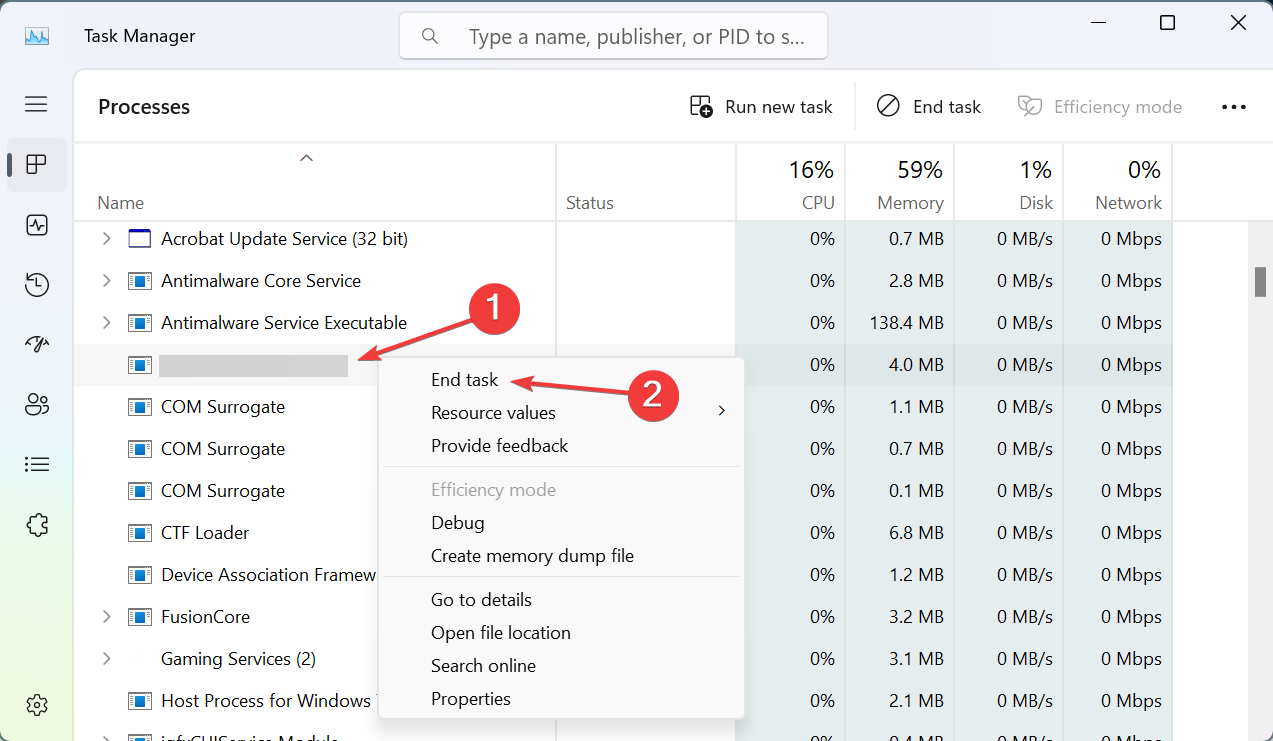Viewport: 1273px width, 741px height.
Task: Click Antimalware Core Service process icon
Action: pos(139,281)
